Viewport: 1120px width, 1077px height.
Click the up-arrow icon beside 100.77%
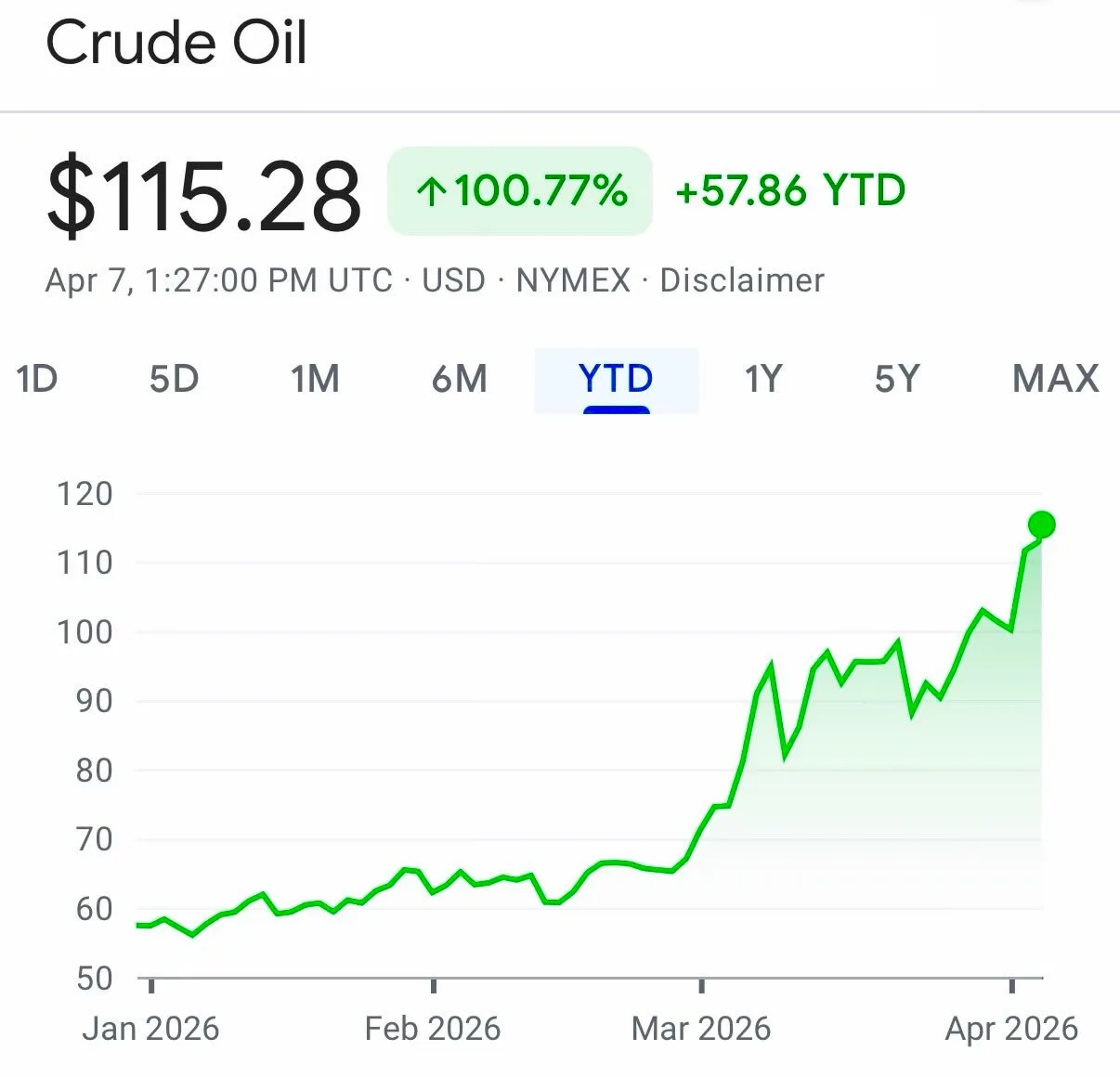click(x=431, y=191)
